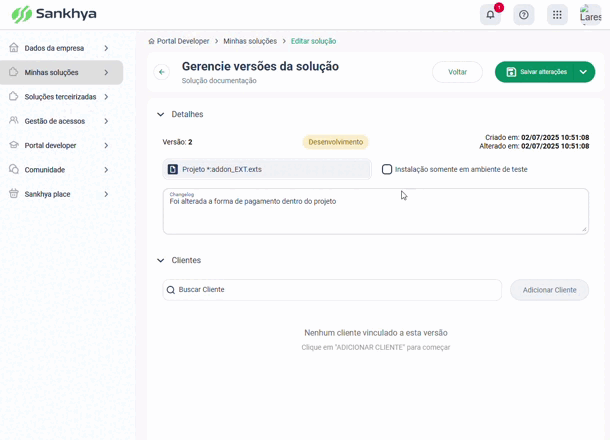Click the home icon in breadcrumb
Viewport: 610px width, 440px height.
click(x=151, y=41)
